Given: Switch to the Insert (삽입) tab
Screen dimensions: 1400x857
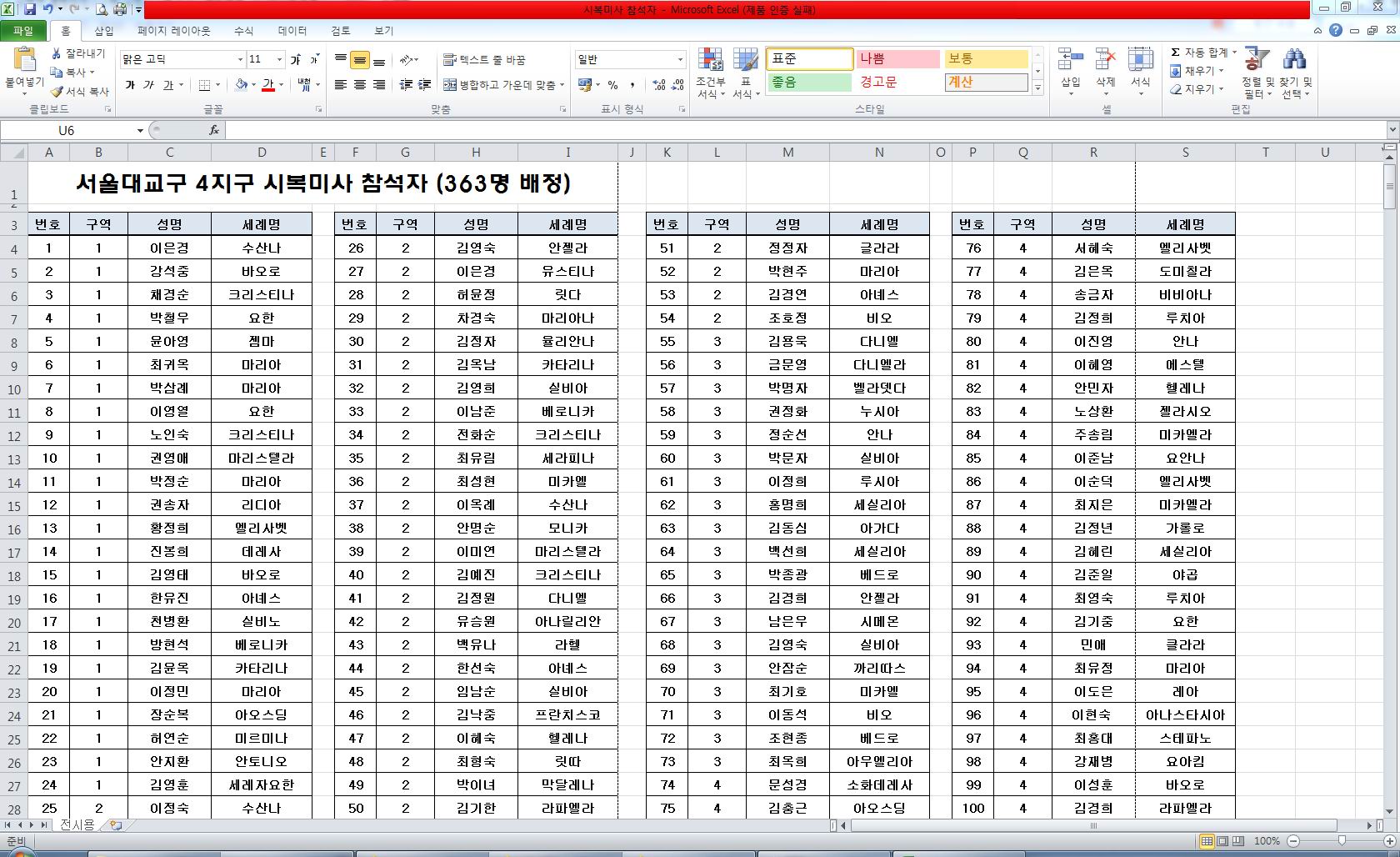Looking at the screenshot, I should pos(104,31).
